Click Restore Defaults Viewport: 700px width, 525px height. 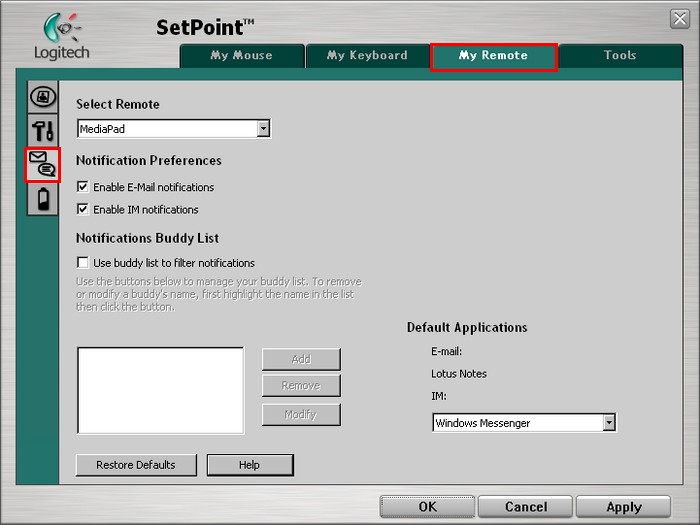136,465
